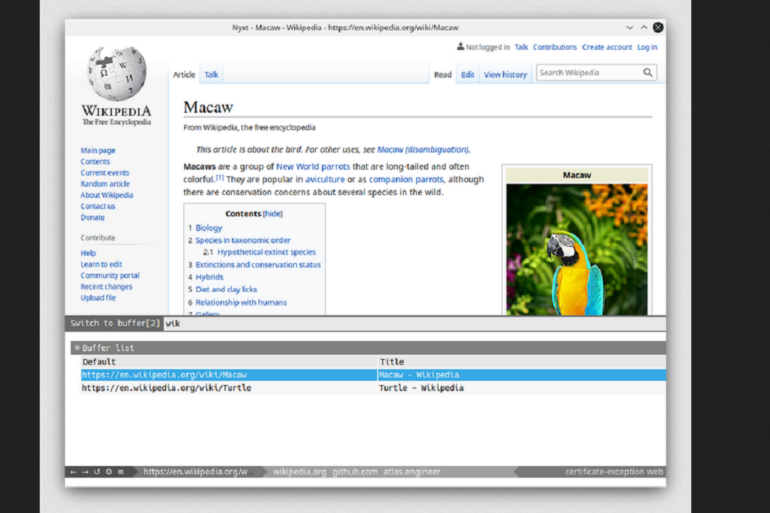The image size is (770, 513).
Task: Click the Wikipedia globe logo
Action: click(x=117, y=74)
